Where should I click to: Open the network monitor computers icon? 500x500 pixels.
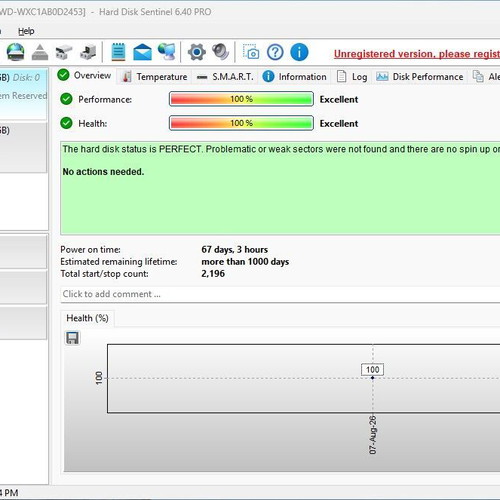pyautogui.click(x=166, y=52)
